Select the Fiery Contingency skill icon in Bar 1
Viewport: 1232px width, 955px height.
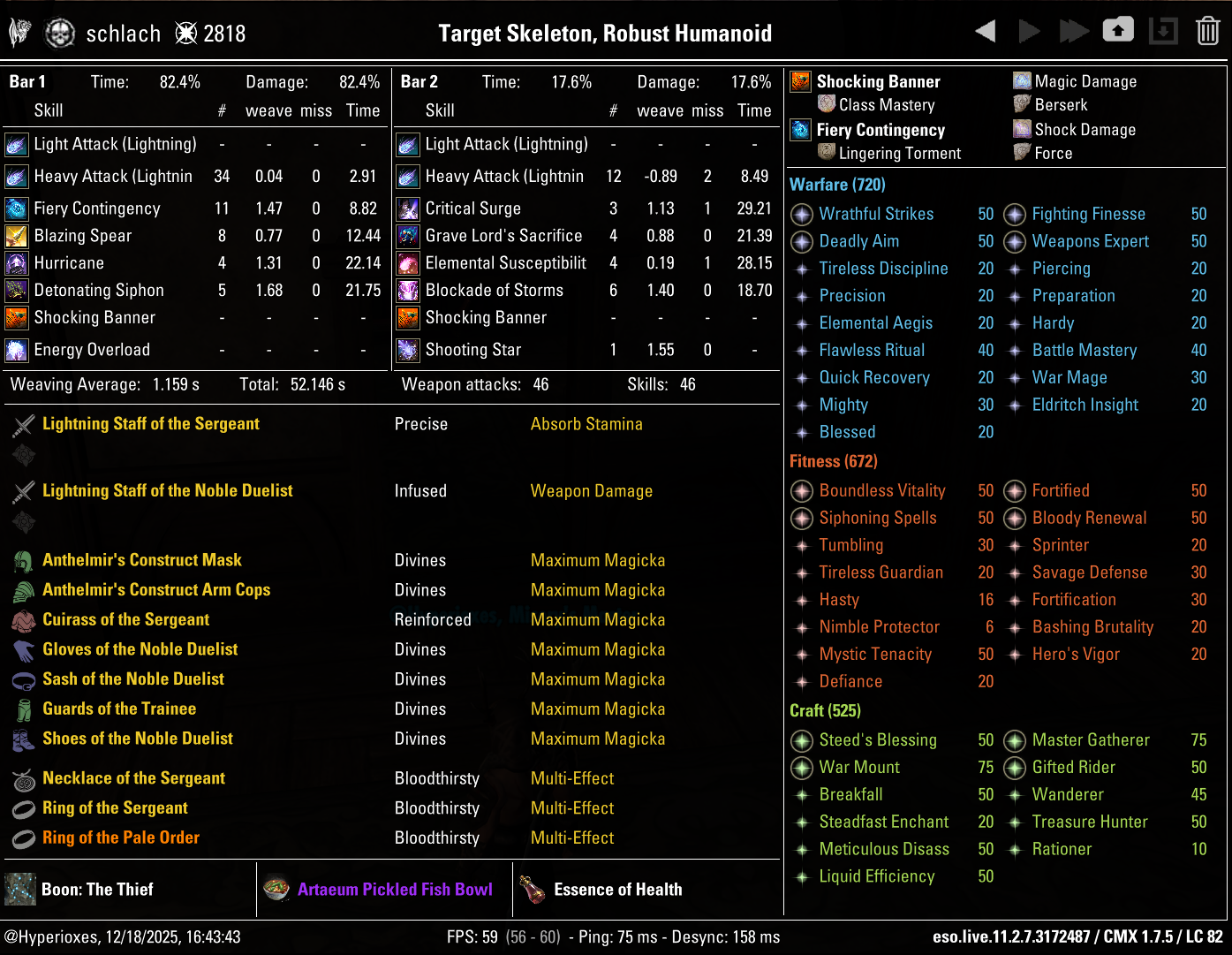click(17, 208)
